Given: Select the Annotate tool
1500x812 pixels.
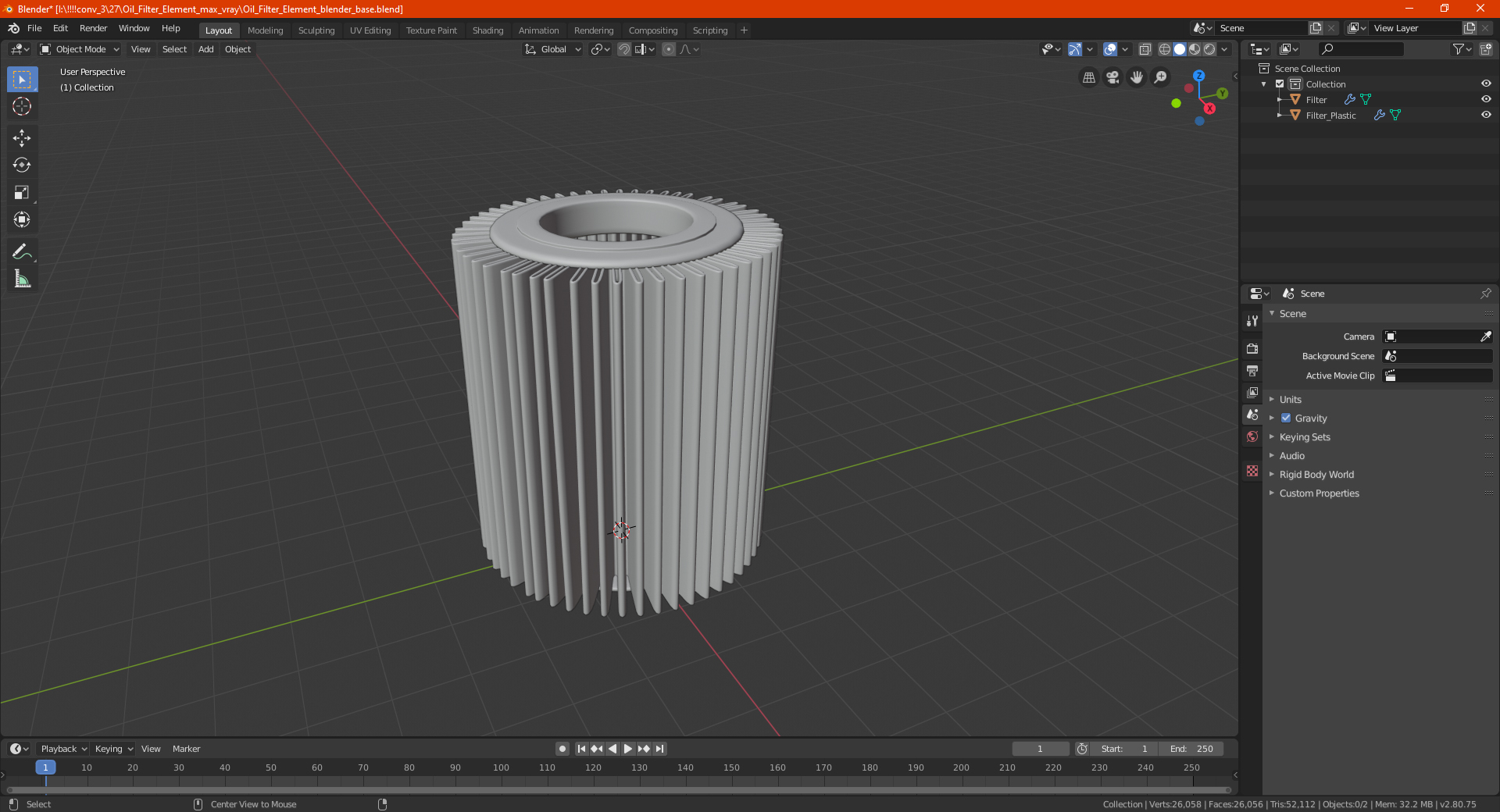Looking at the screenshot, I should tap(22, 251).
